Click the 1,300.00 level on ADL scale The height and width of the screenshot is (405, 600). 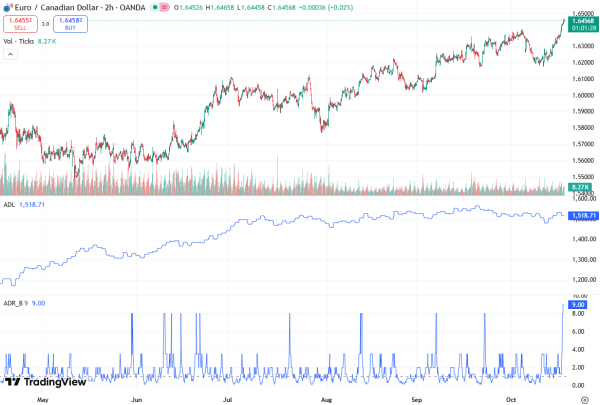[x=581, y=260]
